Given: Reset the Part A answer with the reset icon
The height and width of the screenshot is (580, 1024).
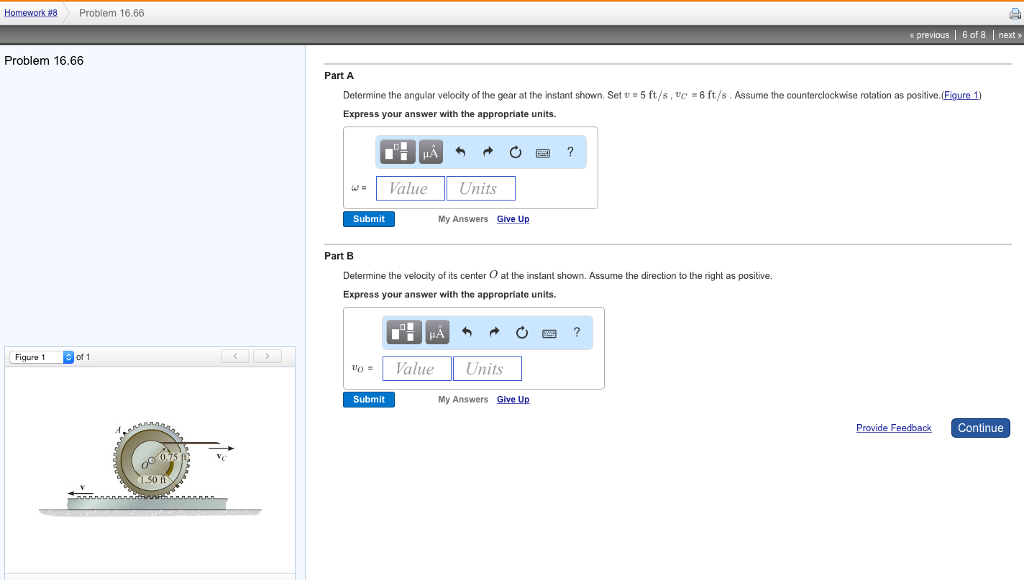Looking at the screenshot, I should pos(515,152).
